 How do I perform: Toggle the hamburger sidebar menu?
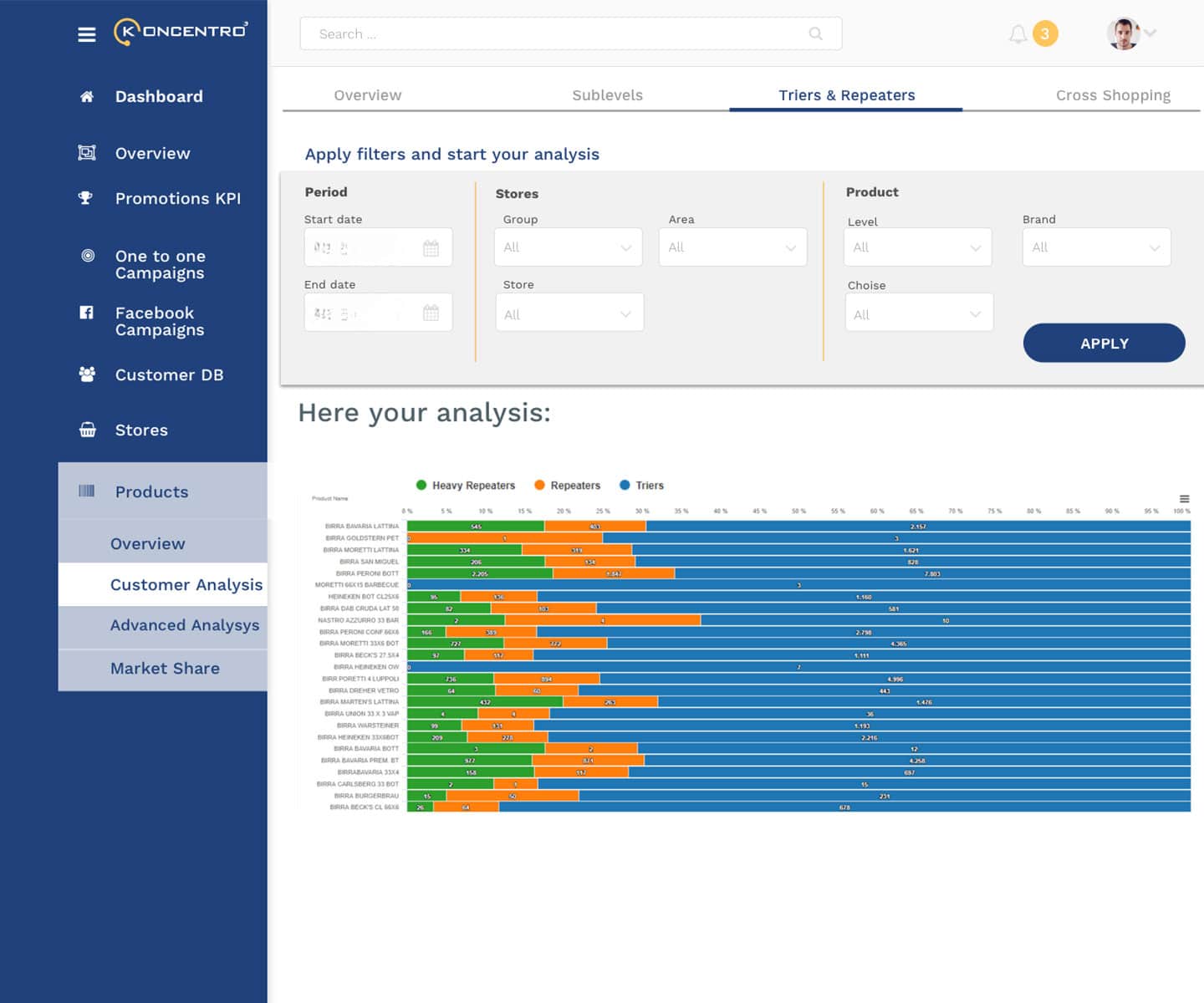87,34
